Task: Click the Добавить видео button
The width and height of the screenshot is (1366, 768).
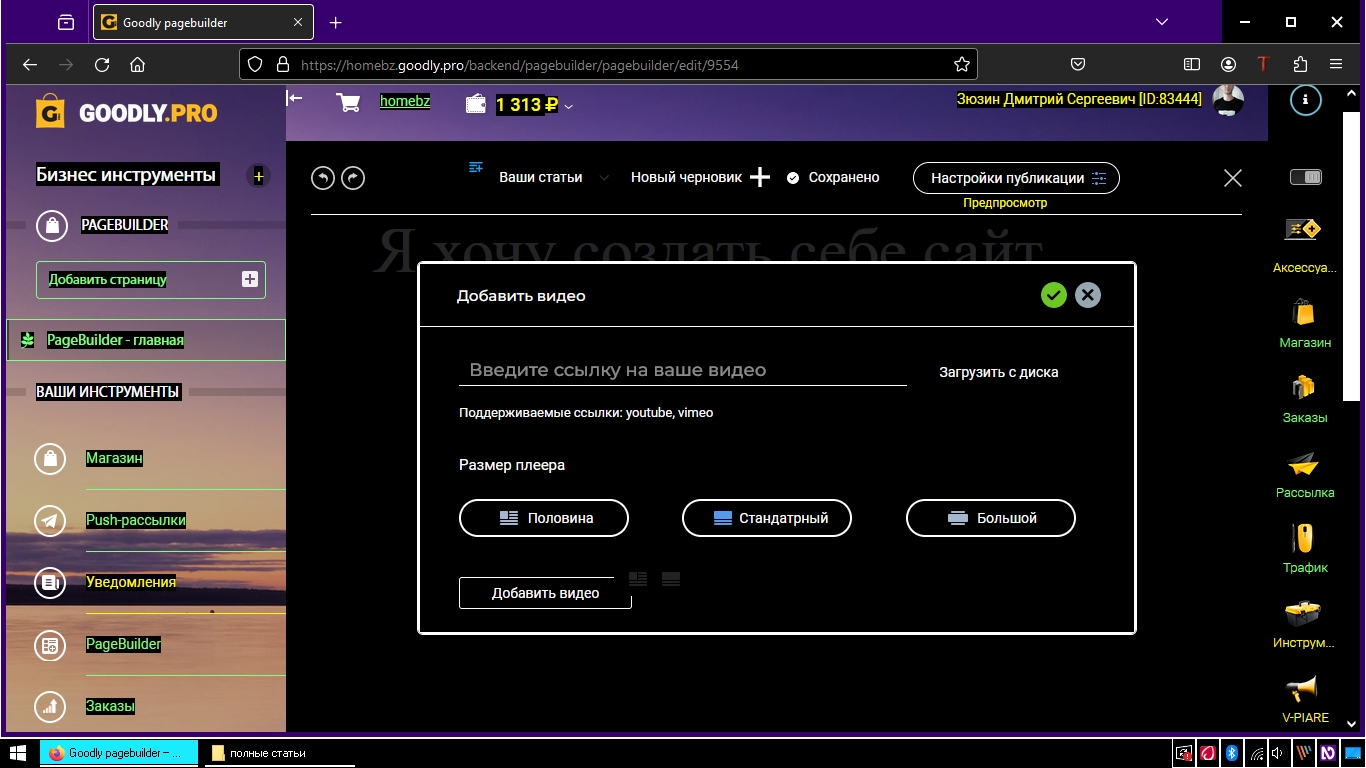Action: (545, 593)
